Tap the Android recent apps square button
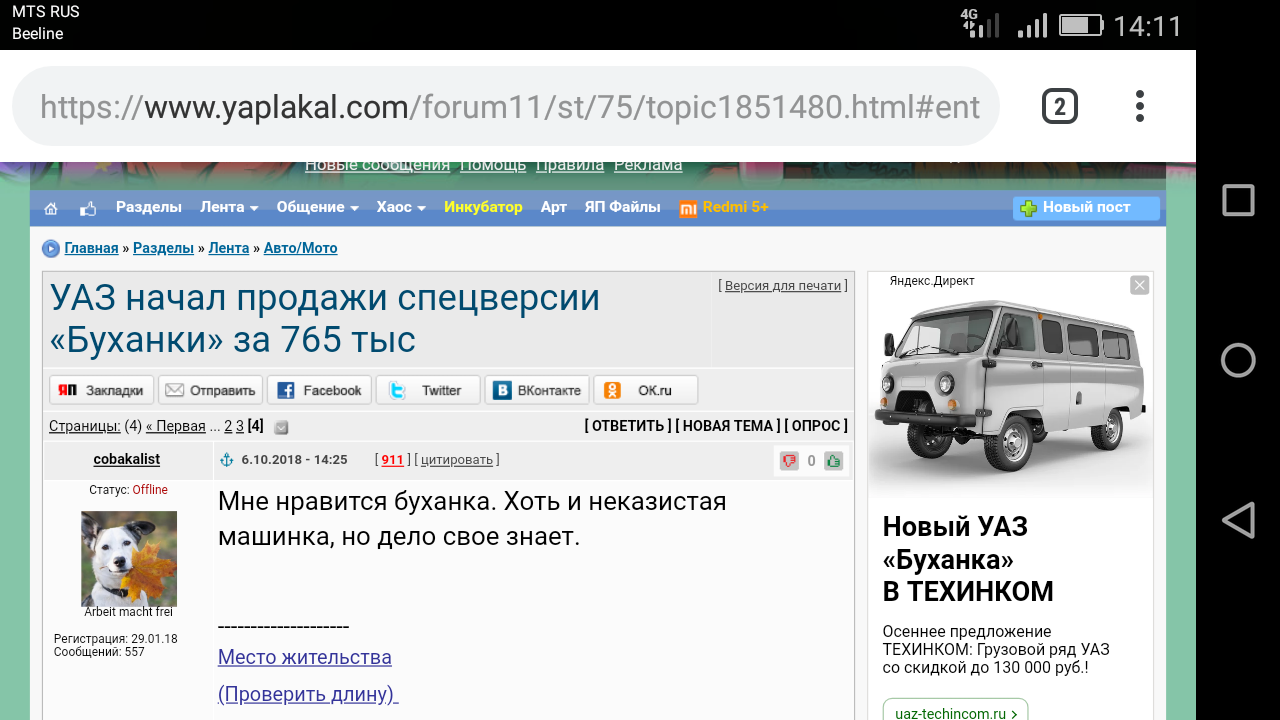The width and height of the screenshot is (1280, 720). pyautogui.click(x=1238, y=200)
